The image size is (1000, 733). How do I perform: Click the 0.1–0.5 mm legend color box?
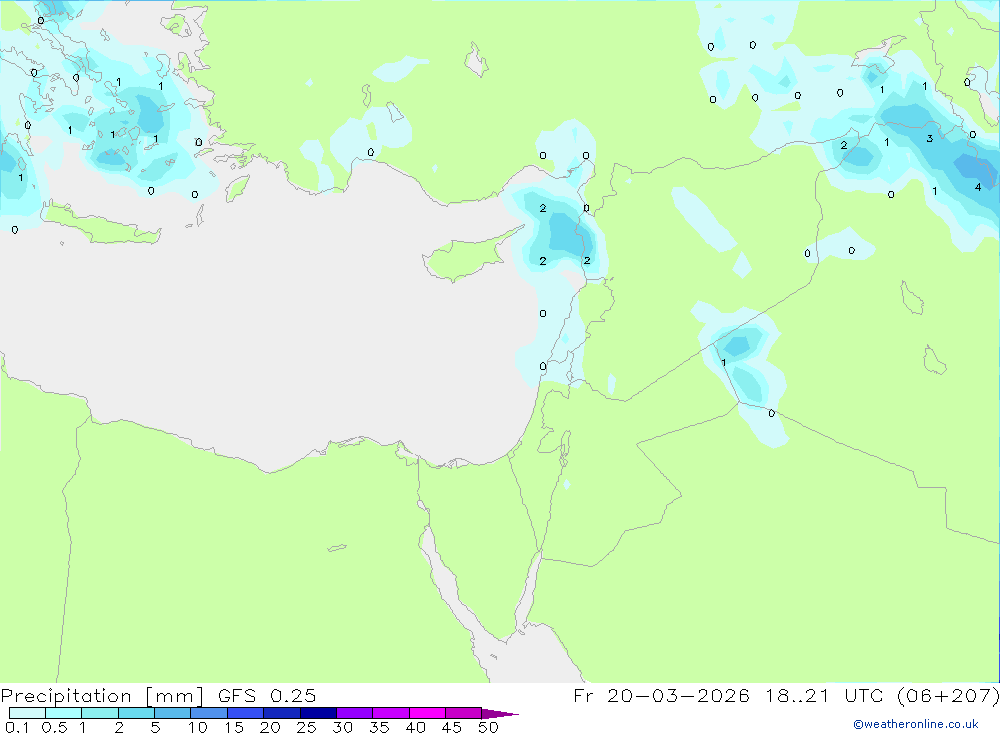point(27,713)
